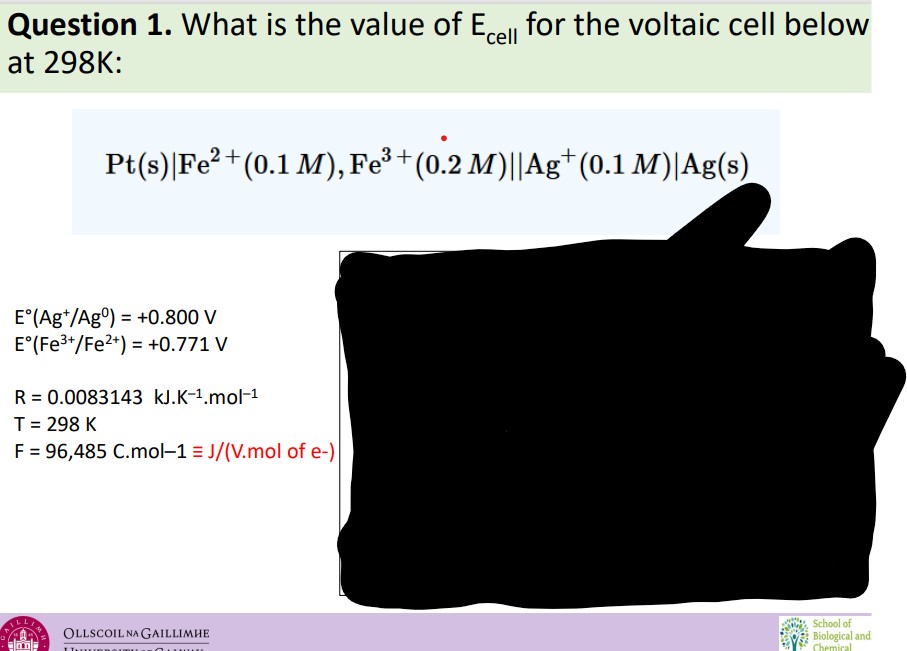The image size is (907, 651).
Task: Click the Ollscoil na Gaillimhe text logo
Action: coord(135,634)
